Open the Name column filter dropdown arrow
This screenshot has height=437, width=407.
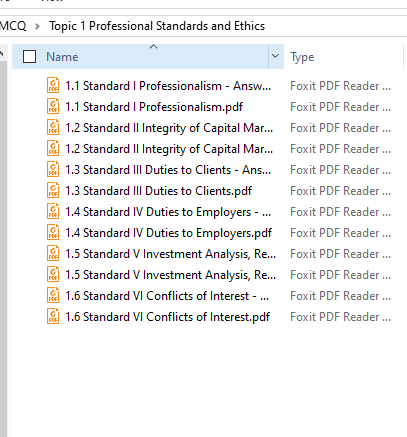[276, 56]
